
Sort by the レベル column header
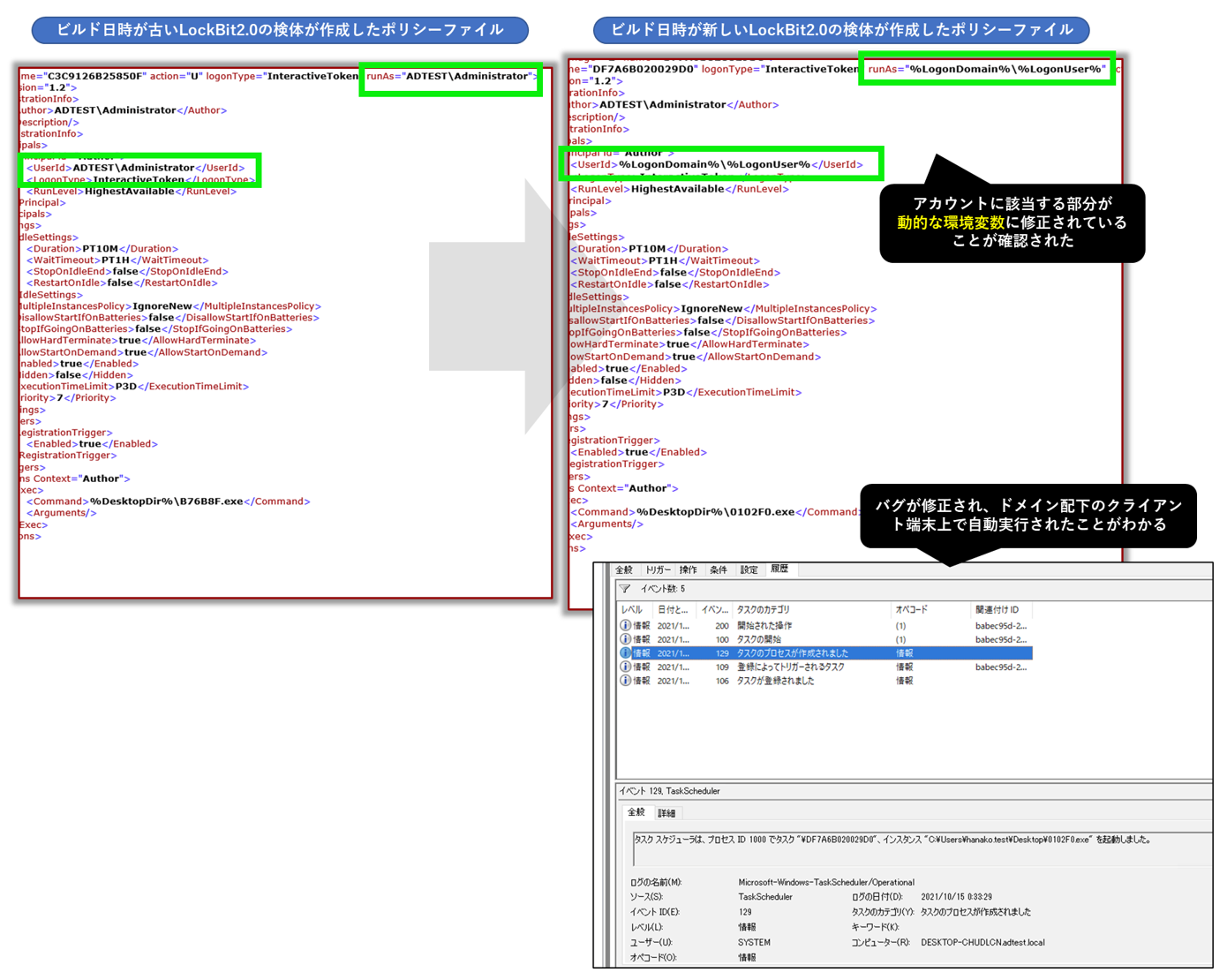632,610
